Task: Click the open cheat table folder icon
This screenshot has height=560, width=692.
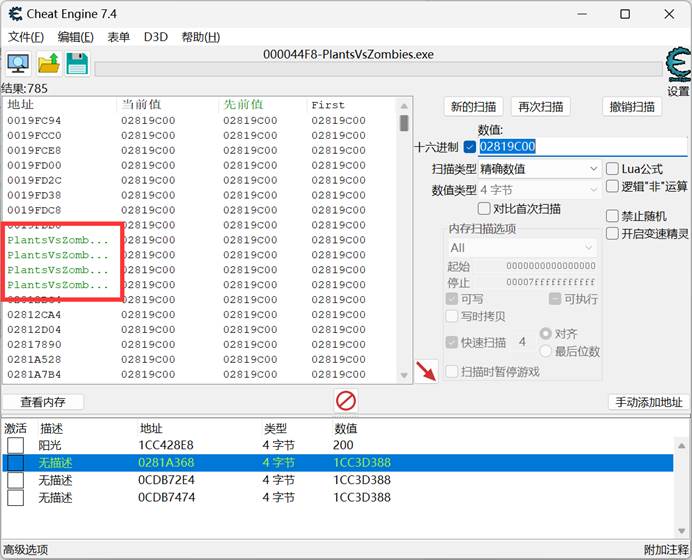Action: pos(49,64)
